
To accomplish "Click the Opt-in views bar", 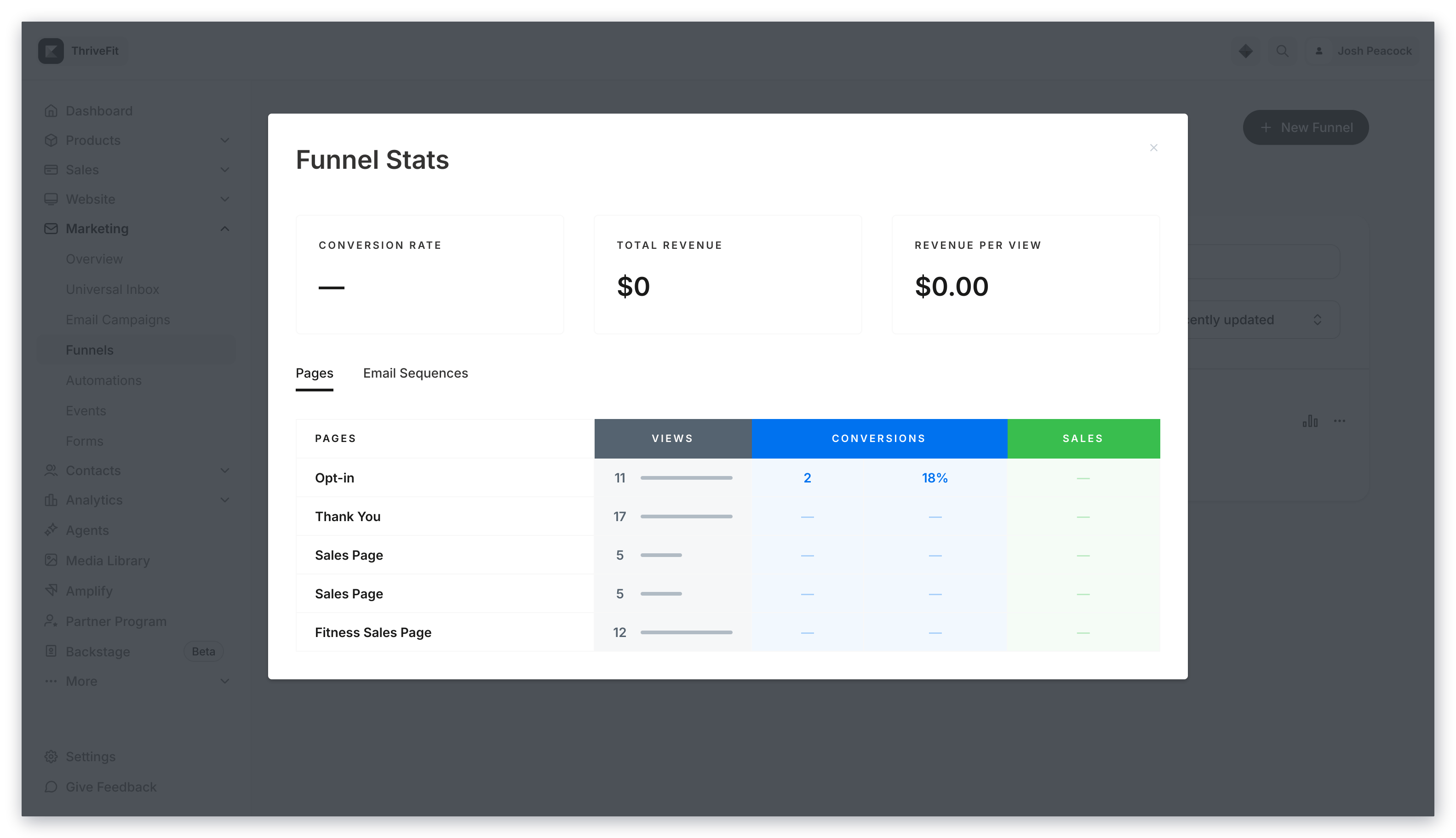I will tap(686, 478).
